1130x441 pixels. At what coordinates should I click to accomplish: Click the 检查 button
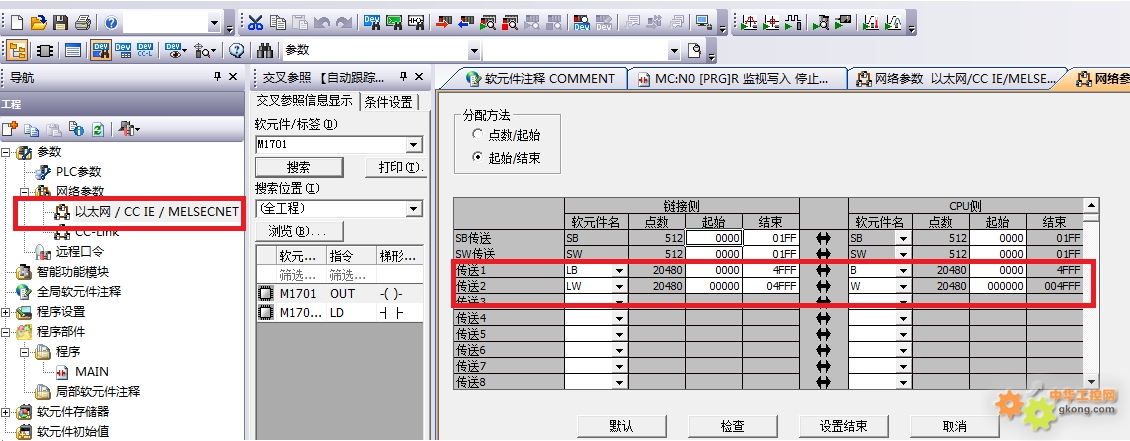[733, 425]
